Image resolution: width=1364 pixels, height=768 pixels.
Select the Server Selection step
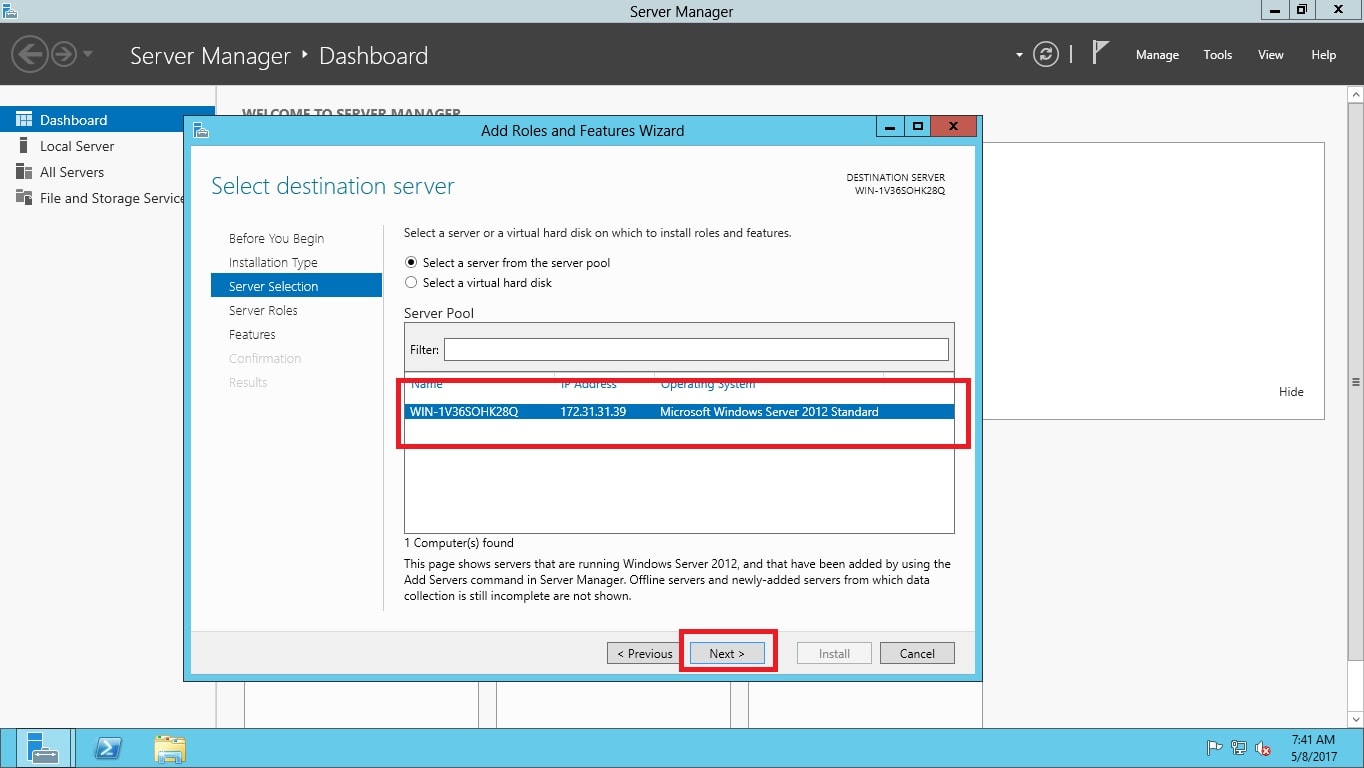297,286
